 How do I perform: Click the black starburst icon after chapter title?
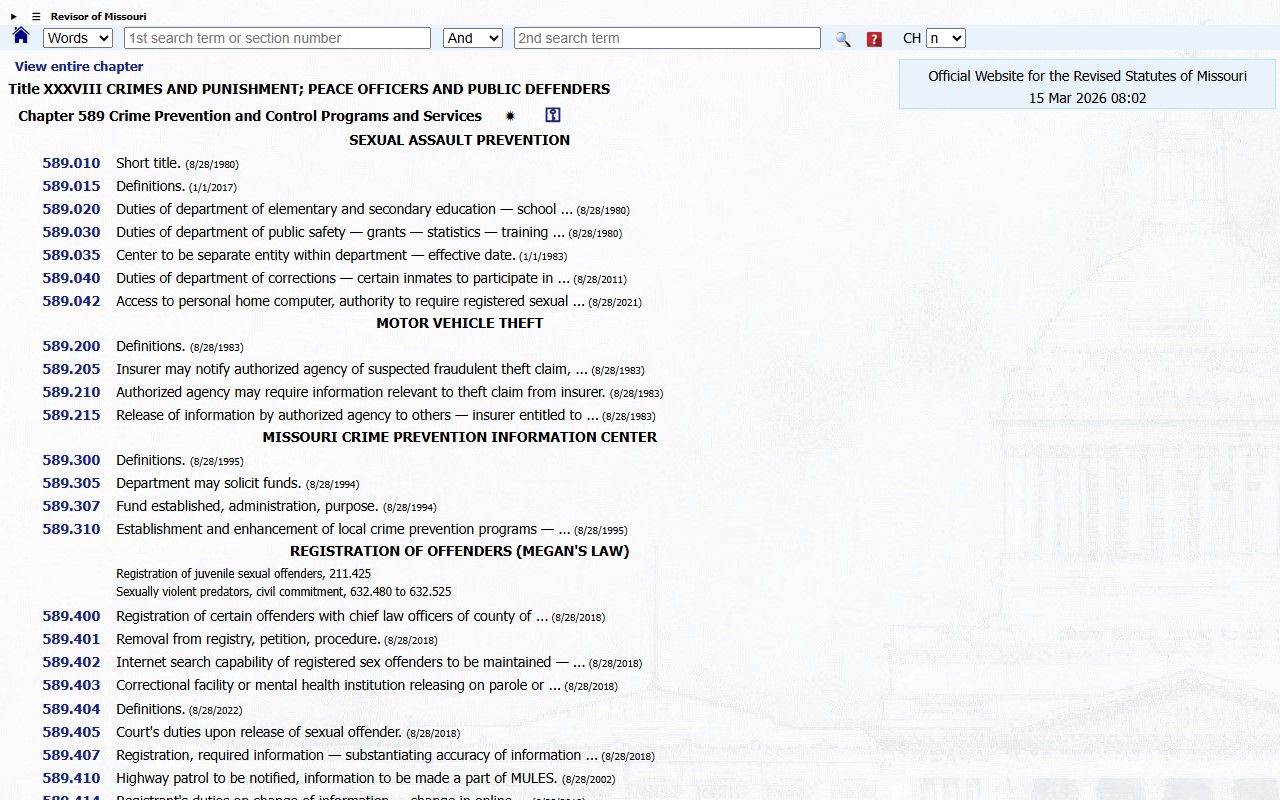click(510, 116)
